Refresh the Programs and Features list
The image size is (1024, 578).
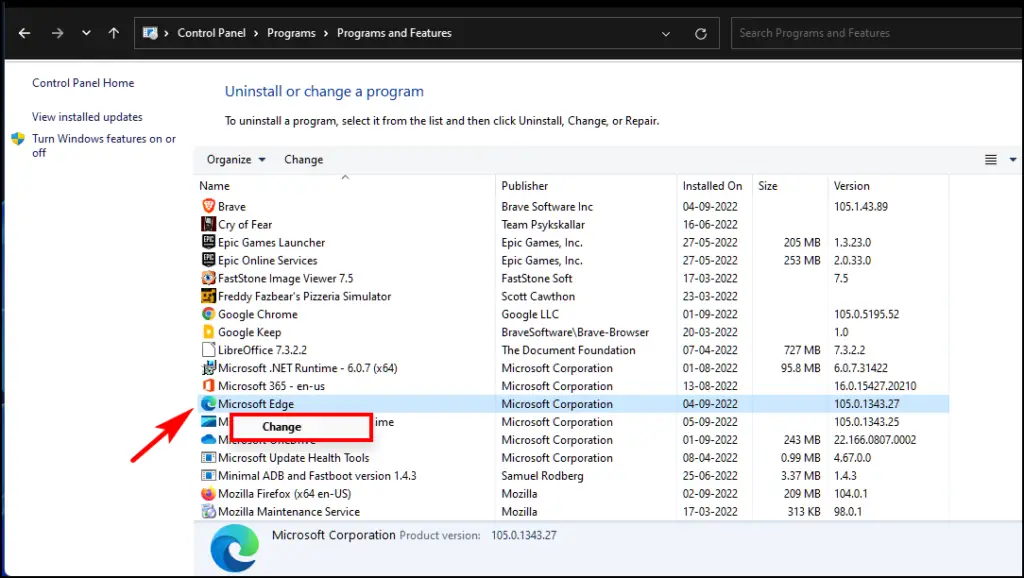[701, 33]
